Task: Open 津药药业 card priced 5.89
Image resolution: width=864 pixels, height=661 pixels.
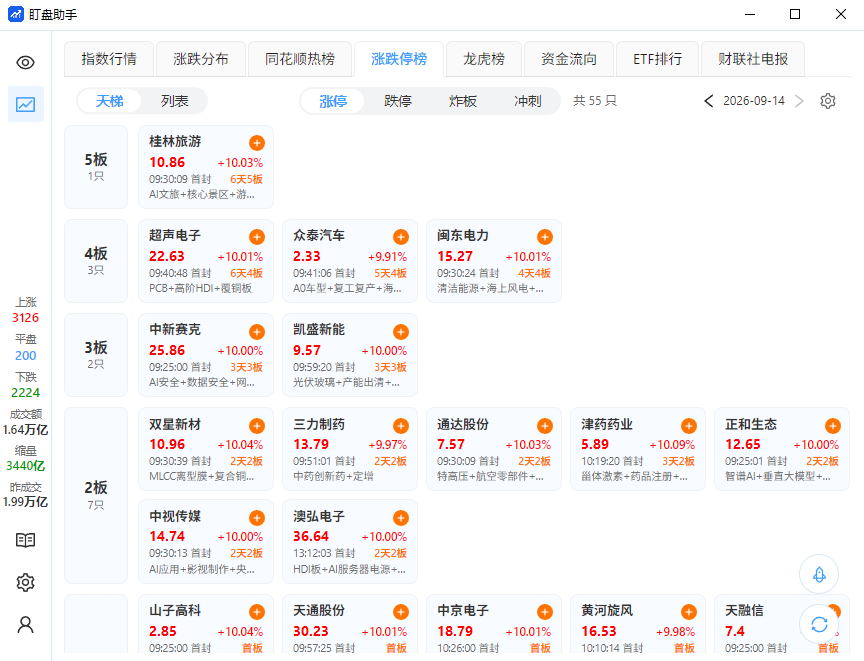Action: (x=638, y=449)
